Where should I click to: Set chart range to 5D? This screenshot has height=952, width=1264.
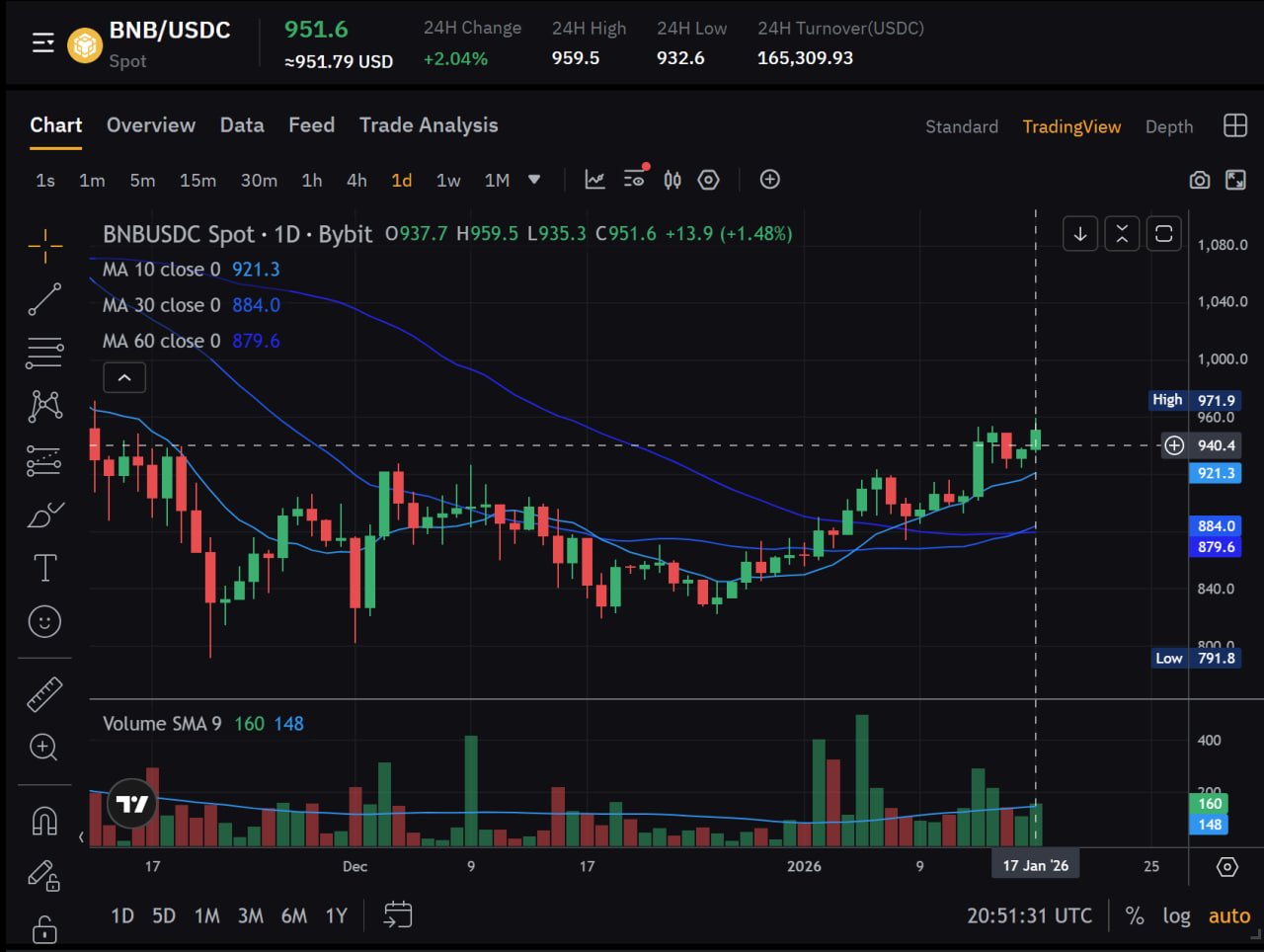tap(164, 915)
